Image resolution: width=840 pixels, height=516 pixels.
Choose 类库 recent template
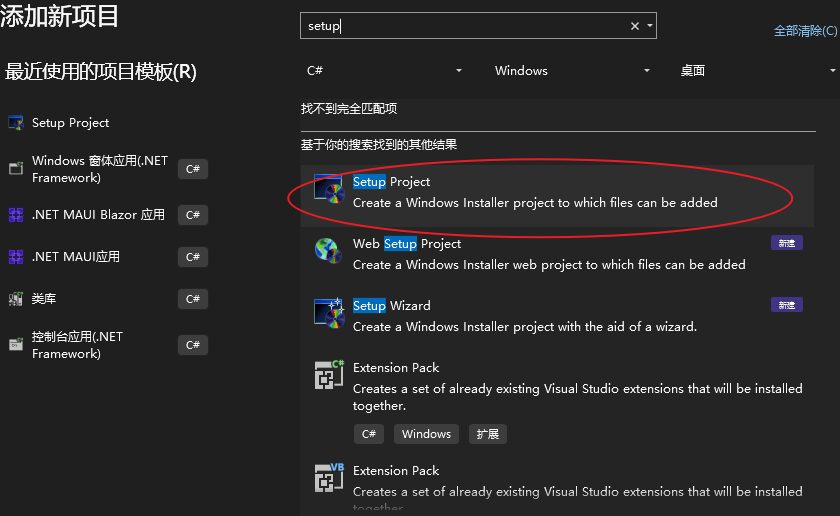point(107,298)
